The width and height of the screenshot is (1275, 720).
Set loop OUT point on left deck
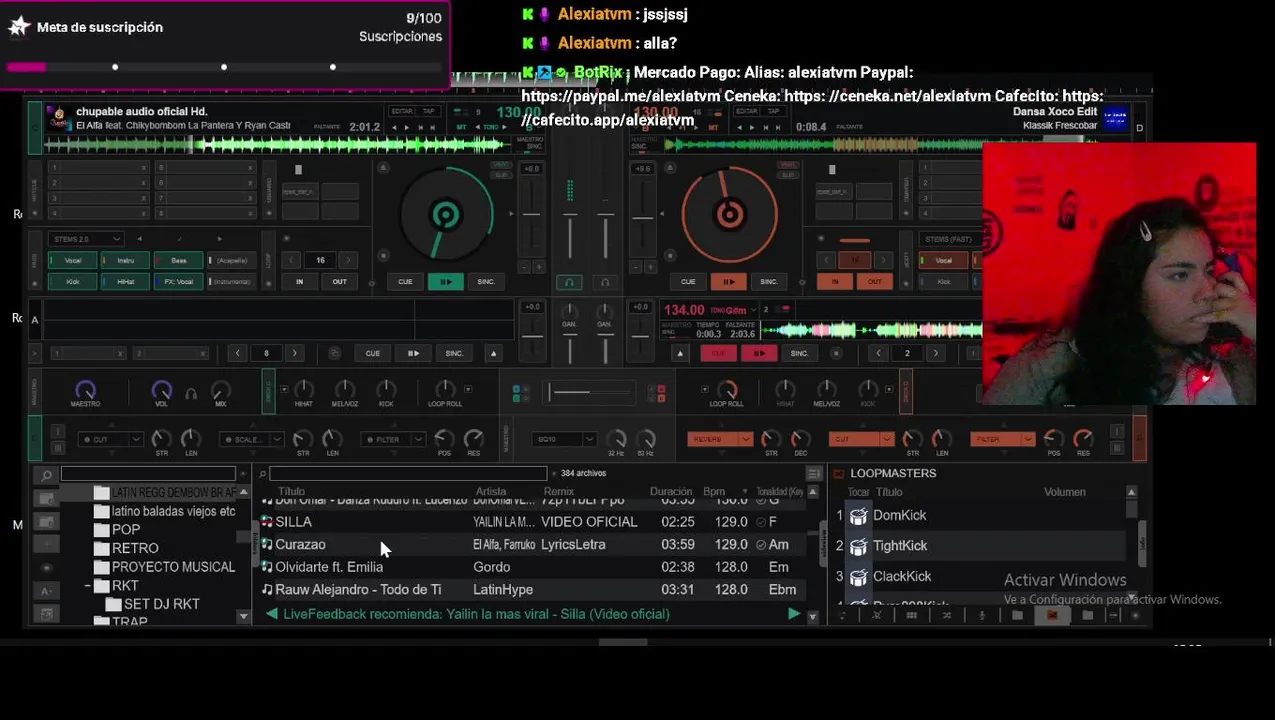[x=339, y=282]
